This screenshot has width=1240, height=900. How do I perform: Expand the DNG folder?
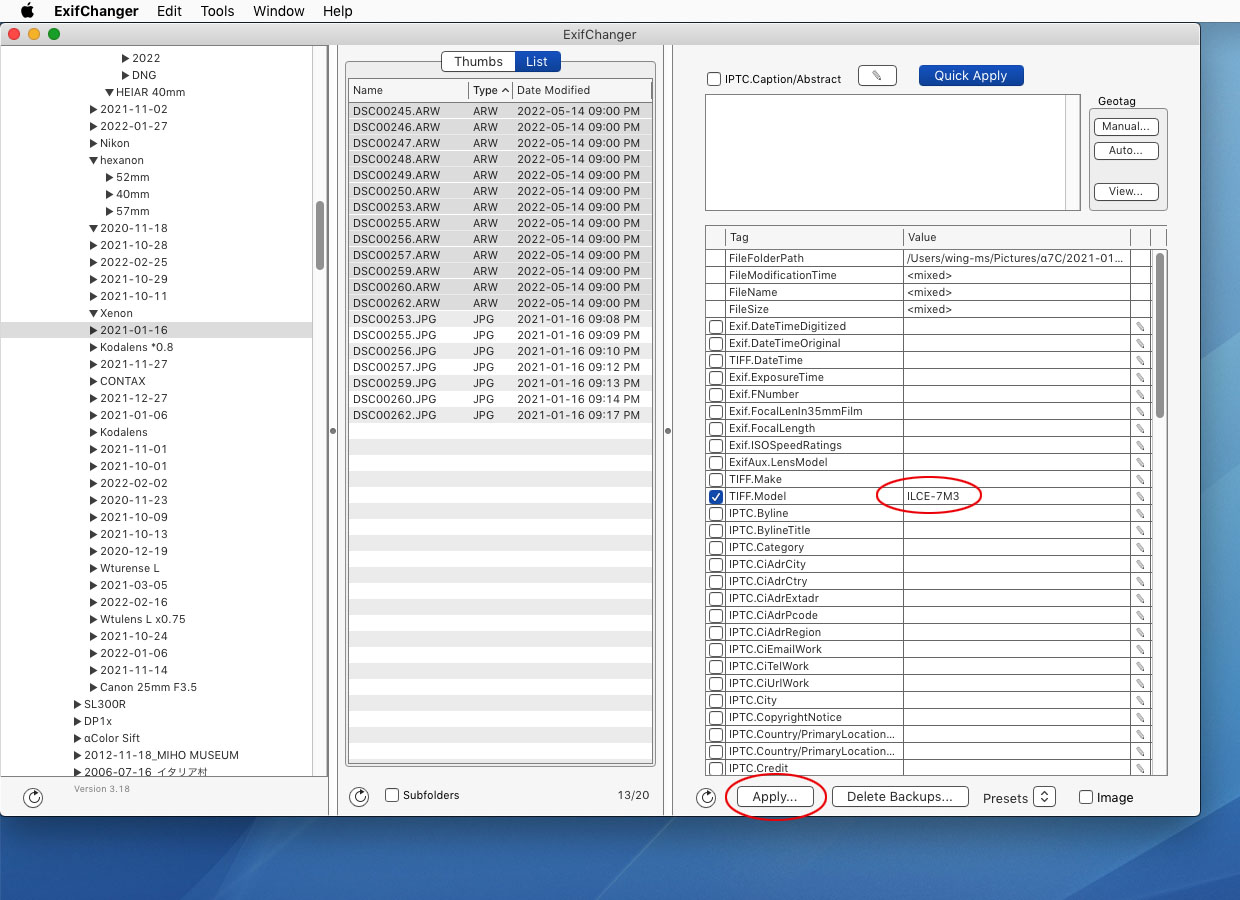125,75
